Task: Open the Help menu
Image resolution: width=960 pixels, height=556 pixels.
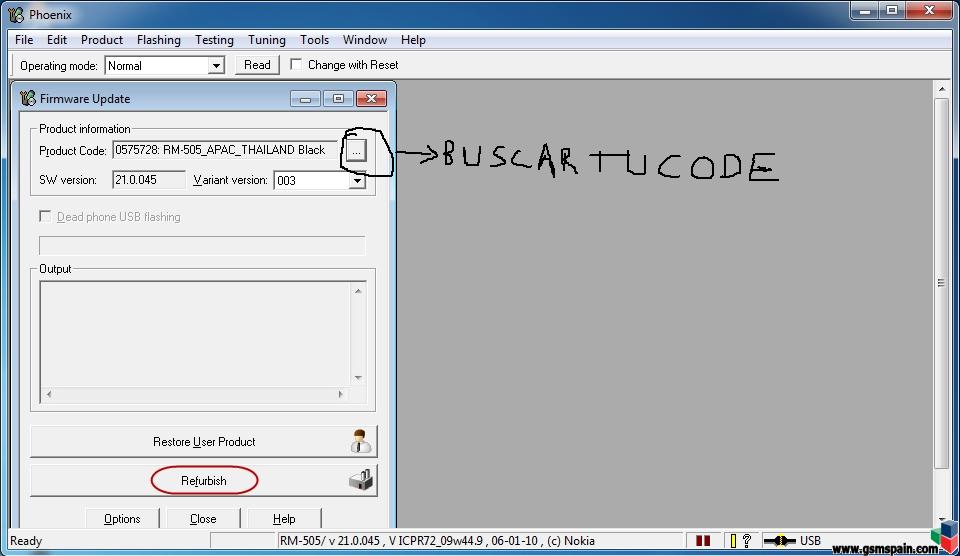Action: point(413,40)
